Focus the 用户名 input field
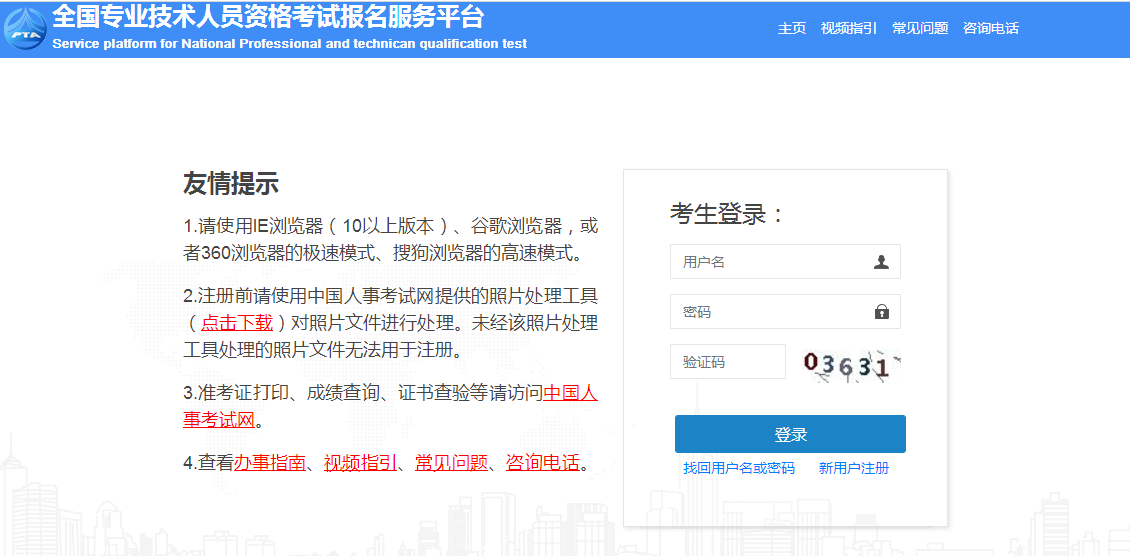Screen dimensions: 1130x556 [x=770, y=262]
